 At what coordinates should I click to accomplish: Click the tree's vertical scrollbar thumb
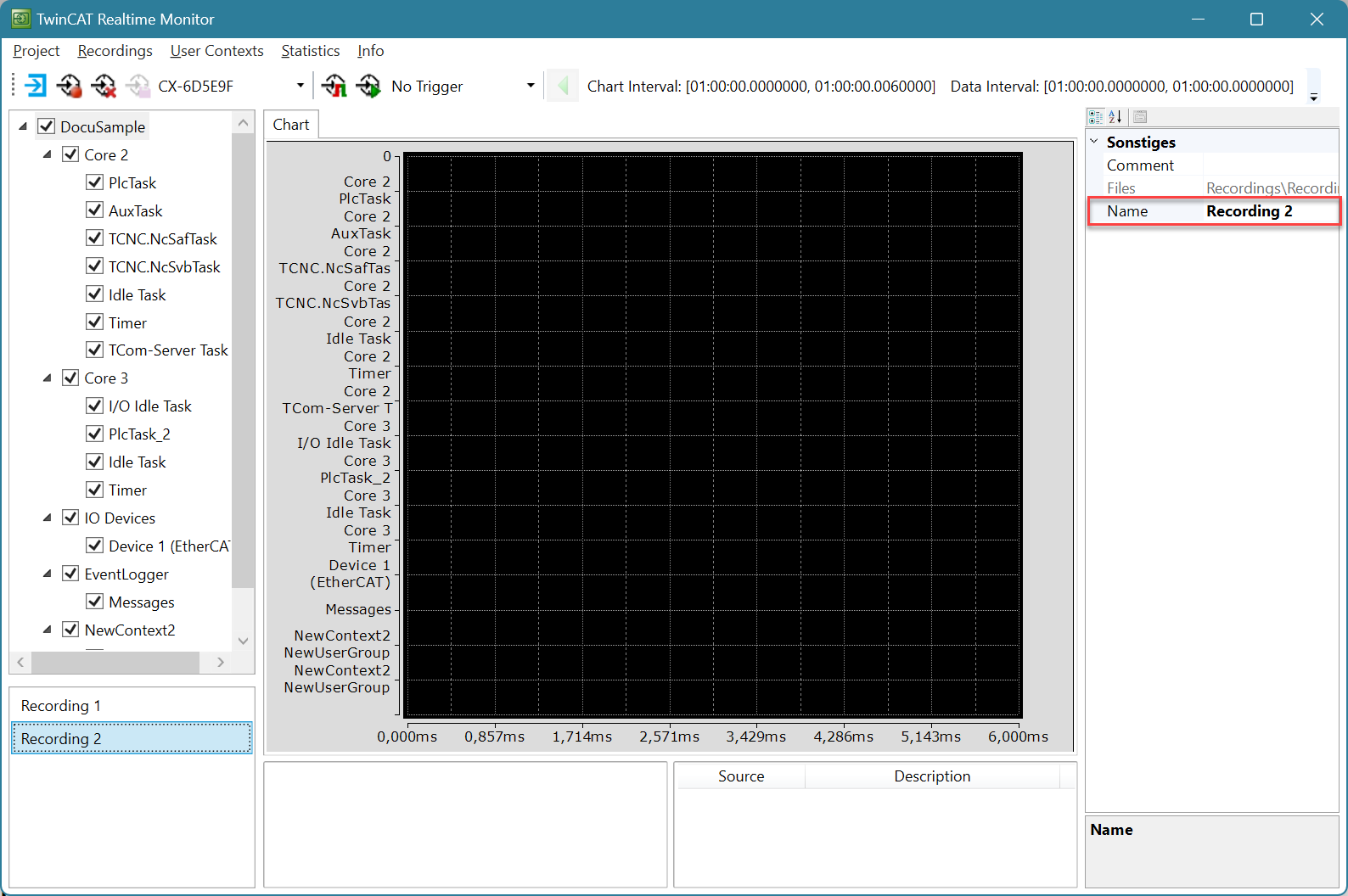(243, 360)
